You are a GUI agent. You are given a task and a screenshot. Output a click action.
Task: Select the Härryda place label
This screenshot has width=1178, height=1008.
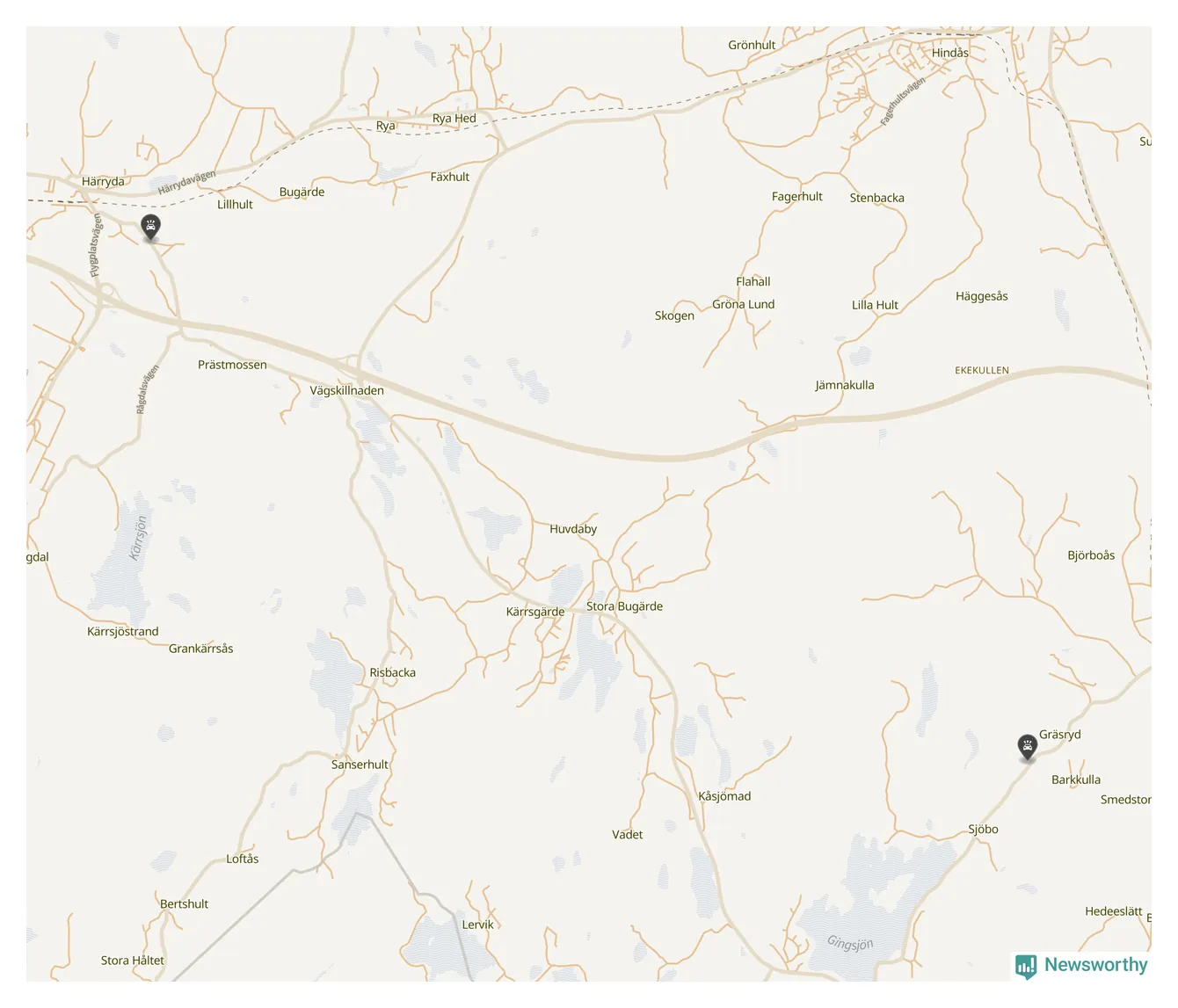103,182
